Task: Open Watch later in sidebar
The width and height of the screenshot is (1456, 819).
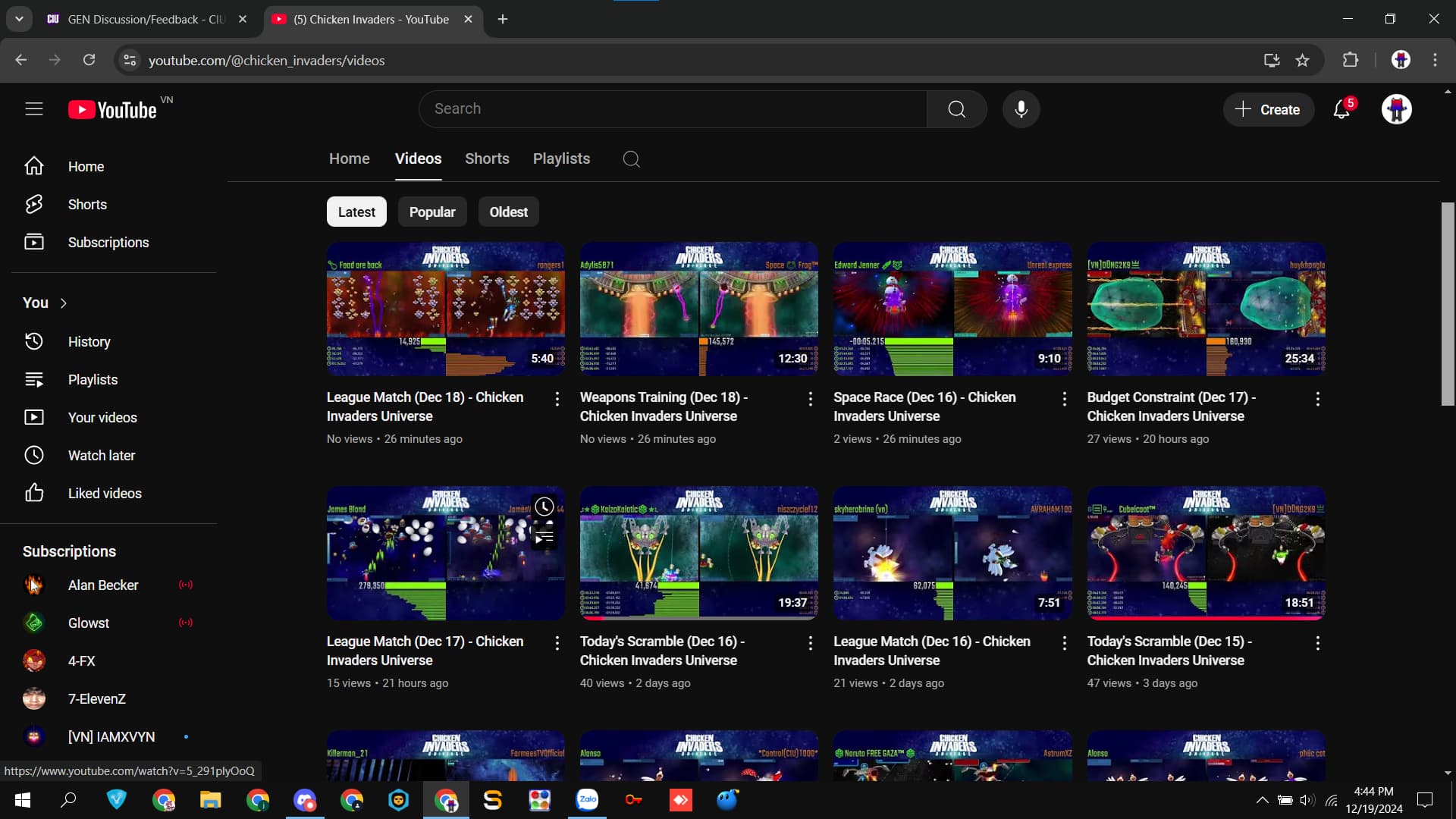Action: 101,456
